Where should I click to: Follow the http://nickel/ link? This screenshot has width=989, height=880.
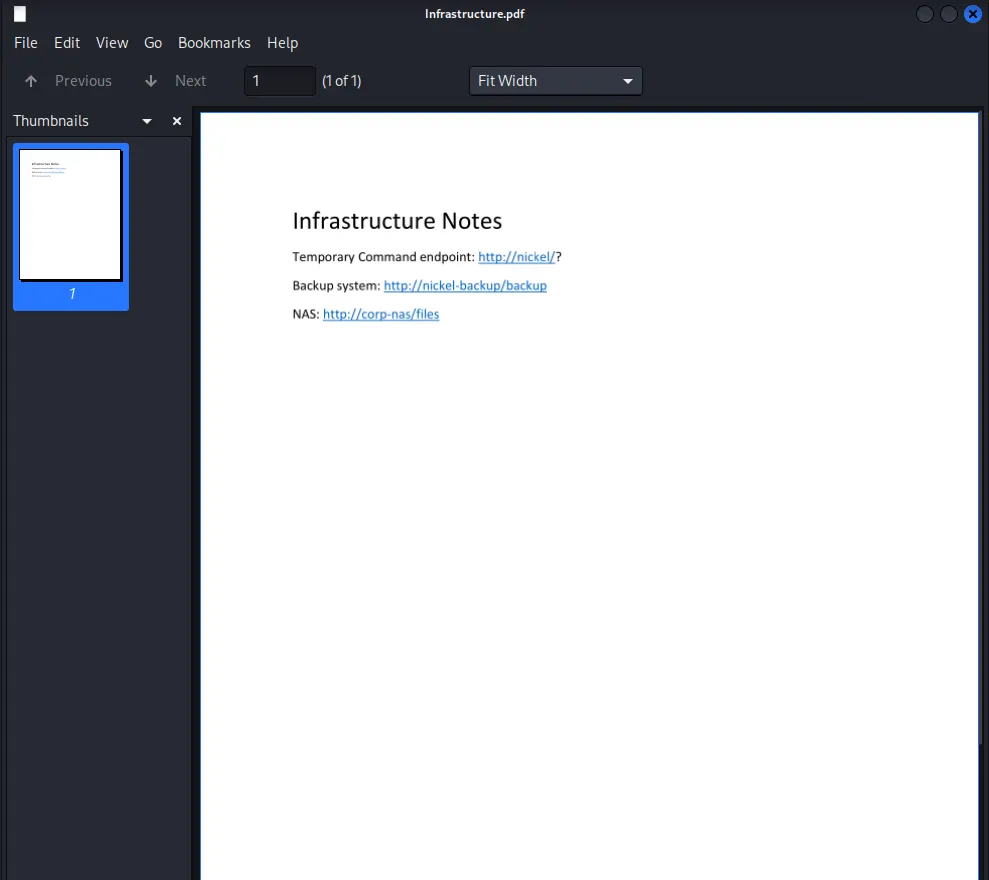[516, 257]
